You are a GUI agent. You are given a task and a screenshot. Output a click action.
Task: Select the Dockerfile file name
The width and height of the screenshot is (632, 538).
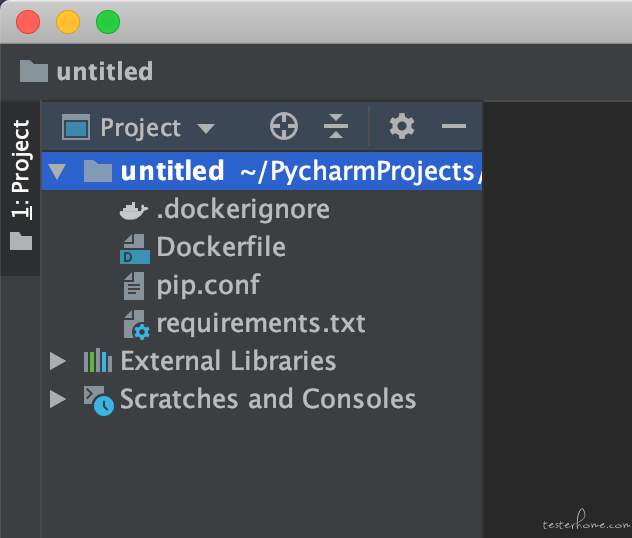tap(221, 247)
